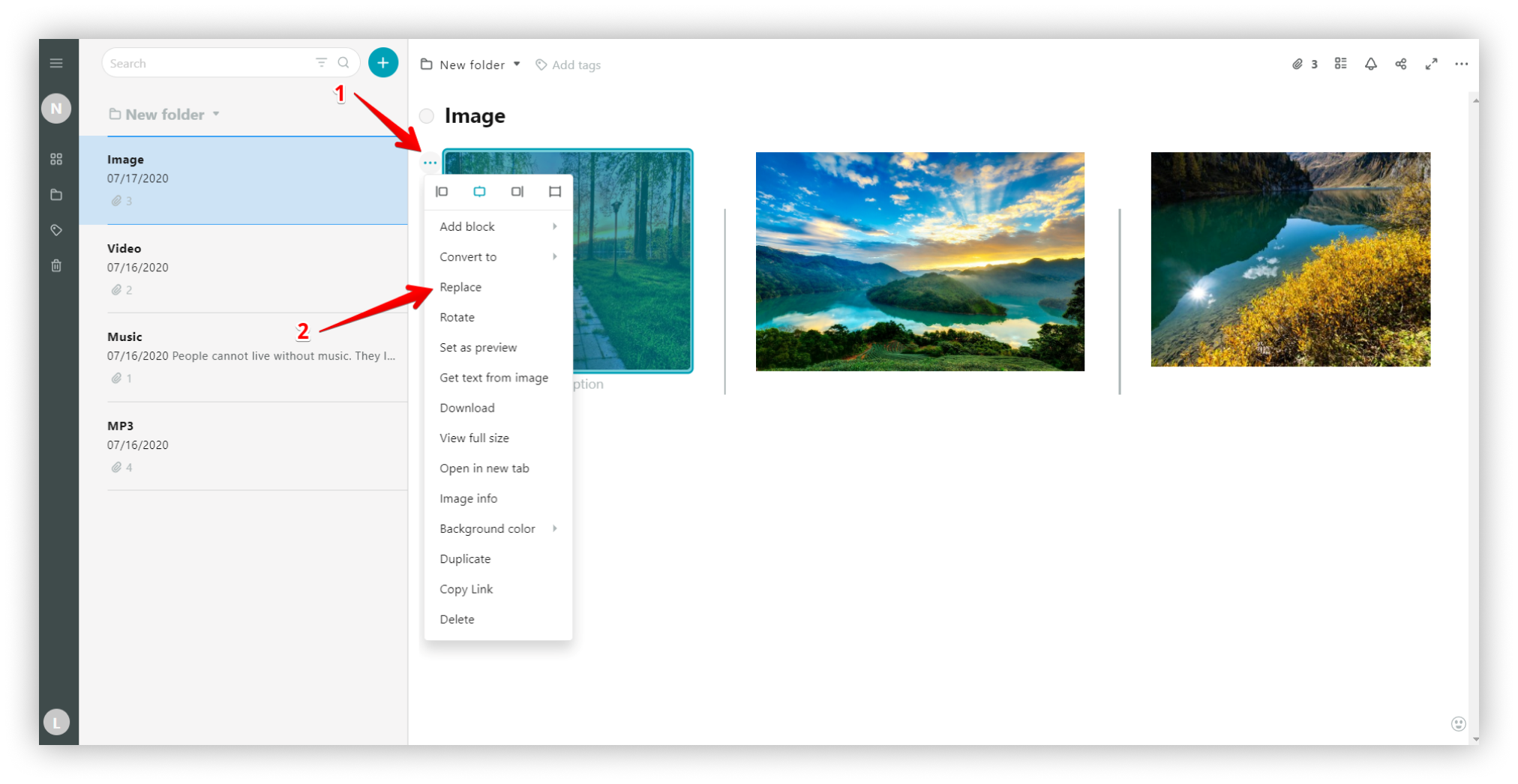Click the scrollbar down arrow

1474,739
